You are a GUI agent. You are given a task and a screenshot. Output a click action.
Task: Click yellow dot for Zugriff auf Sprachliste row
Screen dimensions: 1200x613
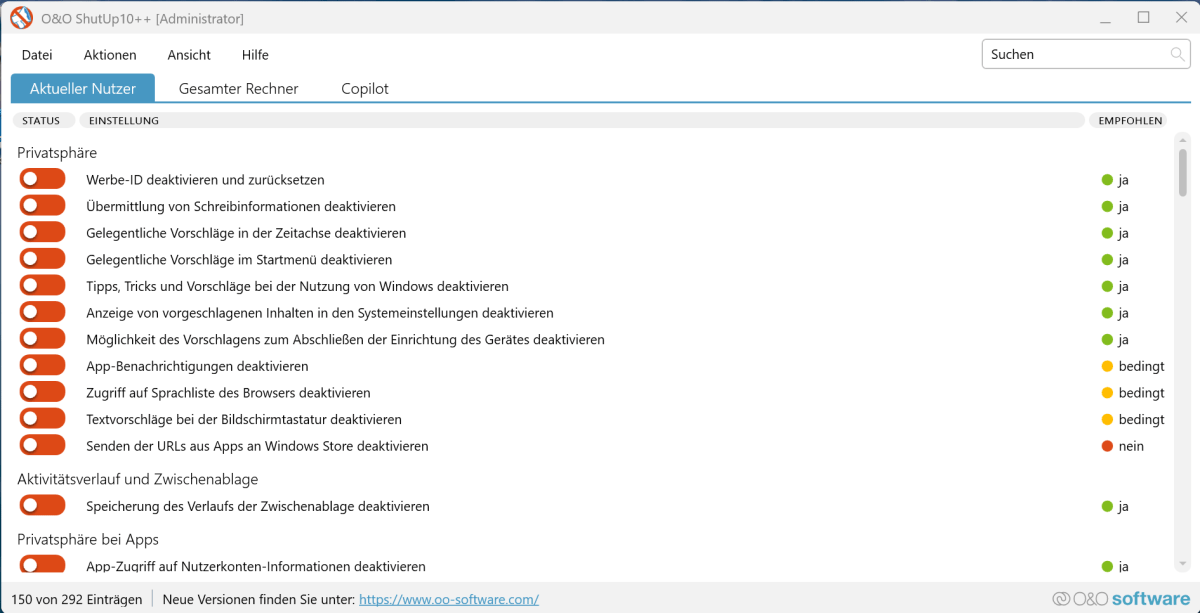(1107, 393)
